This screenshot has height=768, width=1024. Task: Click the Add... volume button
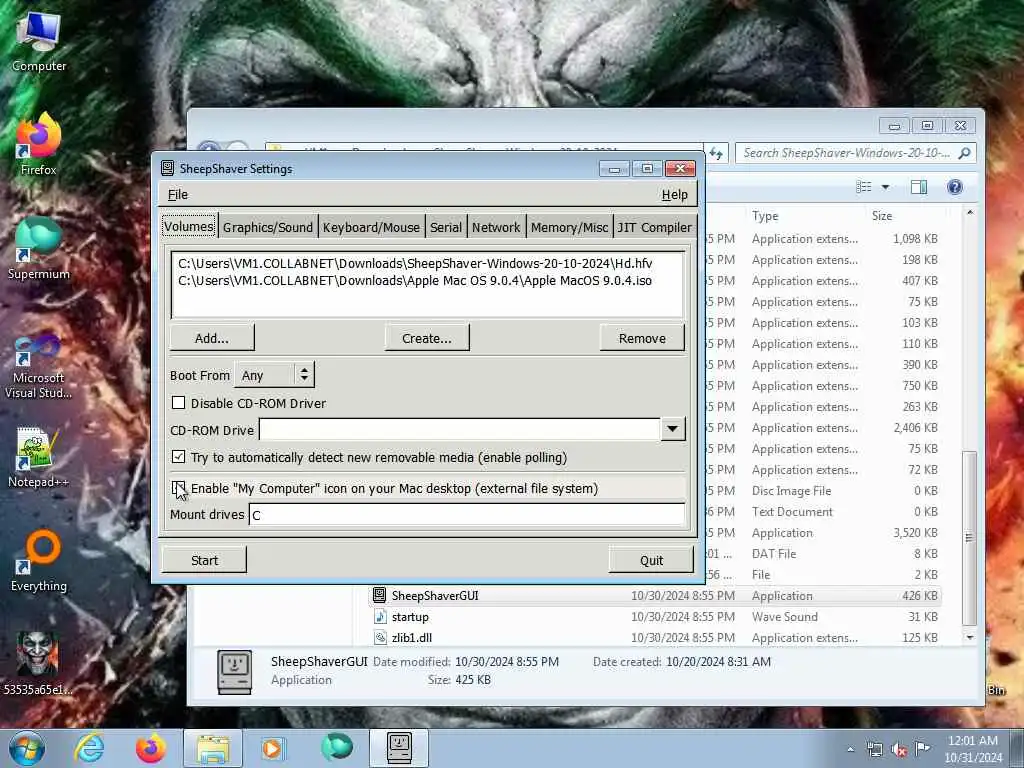(x=212, y=338)
